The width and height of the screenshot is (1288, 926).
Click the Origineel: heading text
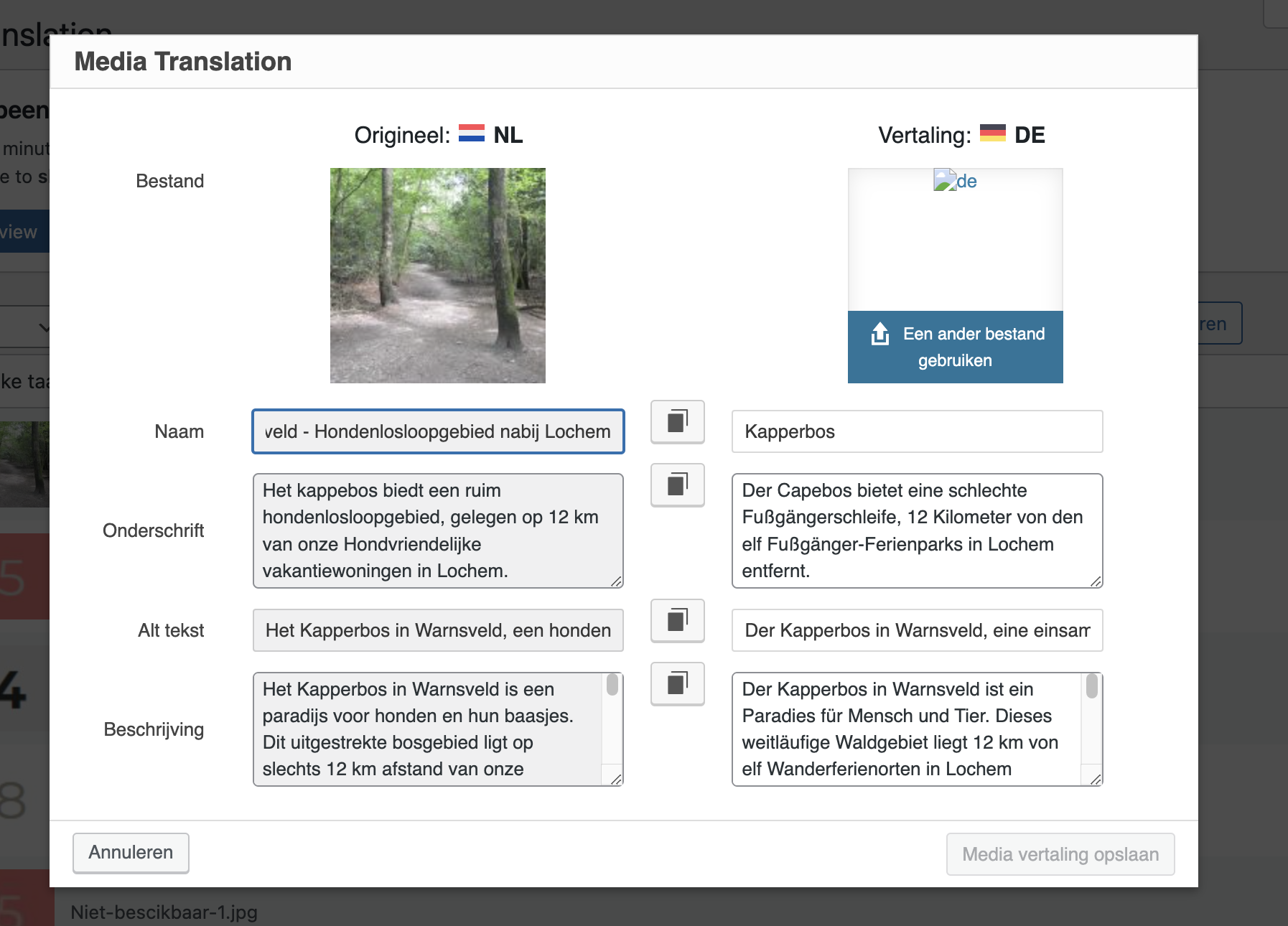point(402,135)
